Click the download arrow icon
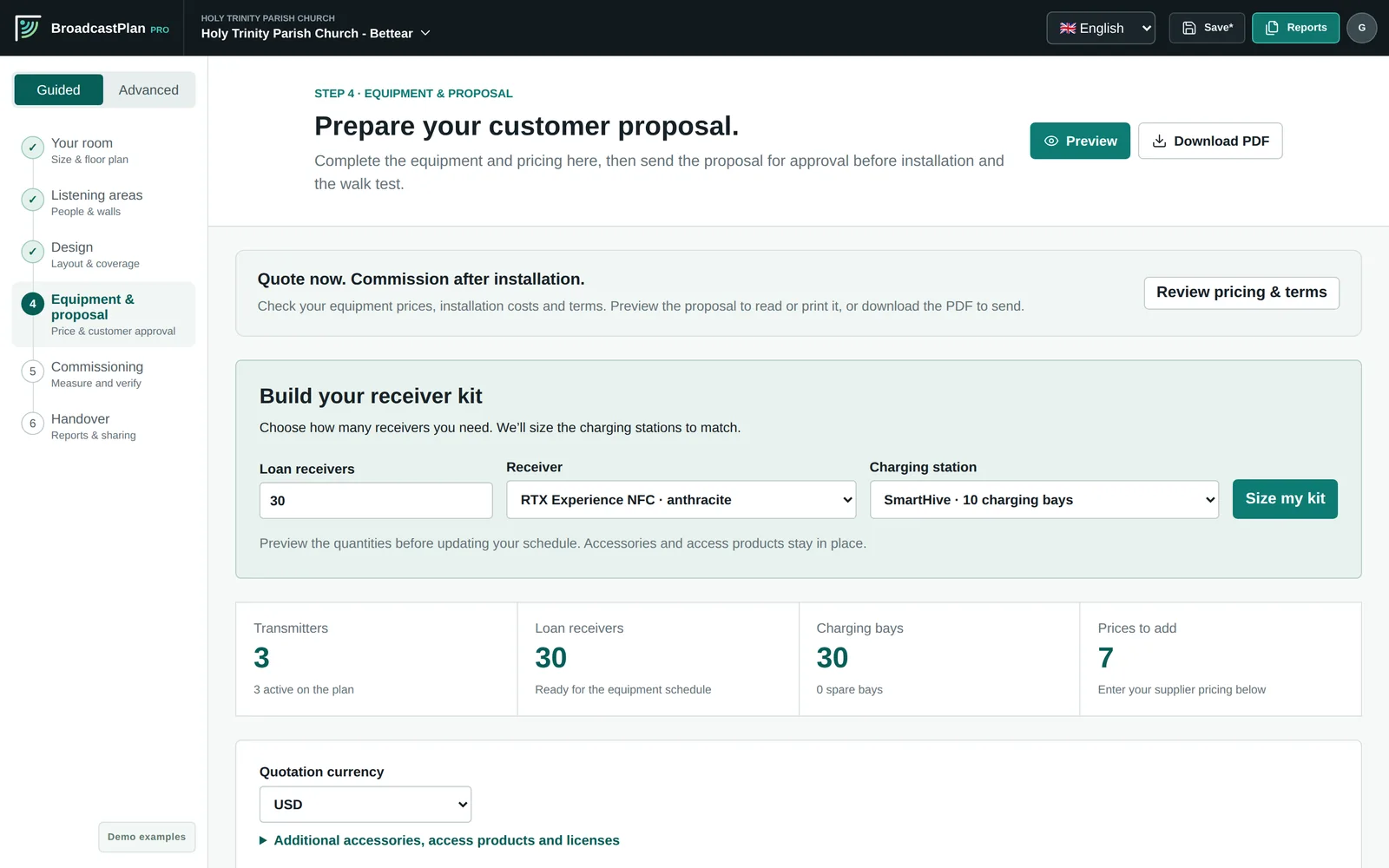This screenshot has height=868, width=1389. [1159, 141]
